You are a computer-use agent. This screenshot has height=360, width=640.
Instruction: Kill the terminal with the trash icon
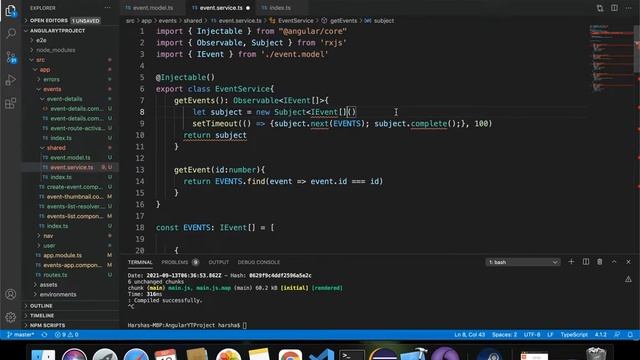pos(600,262)
